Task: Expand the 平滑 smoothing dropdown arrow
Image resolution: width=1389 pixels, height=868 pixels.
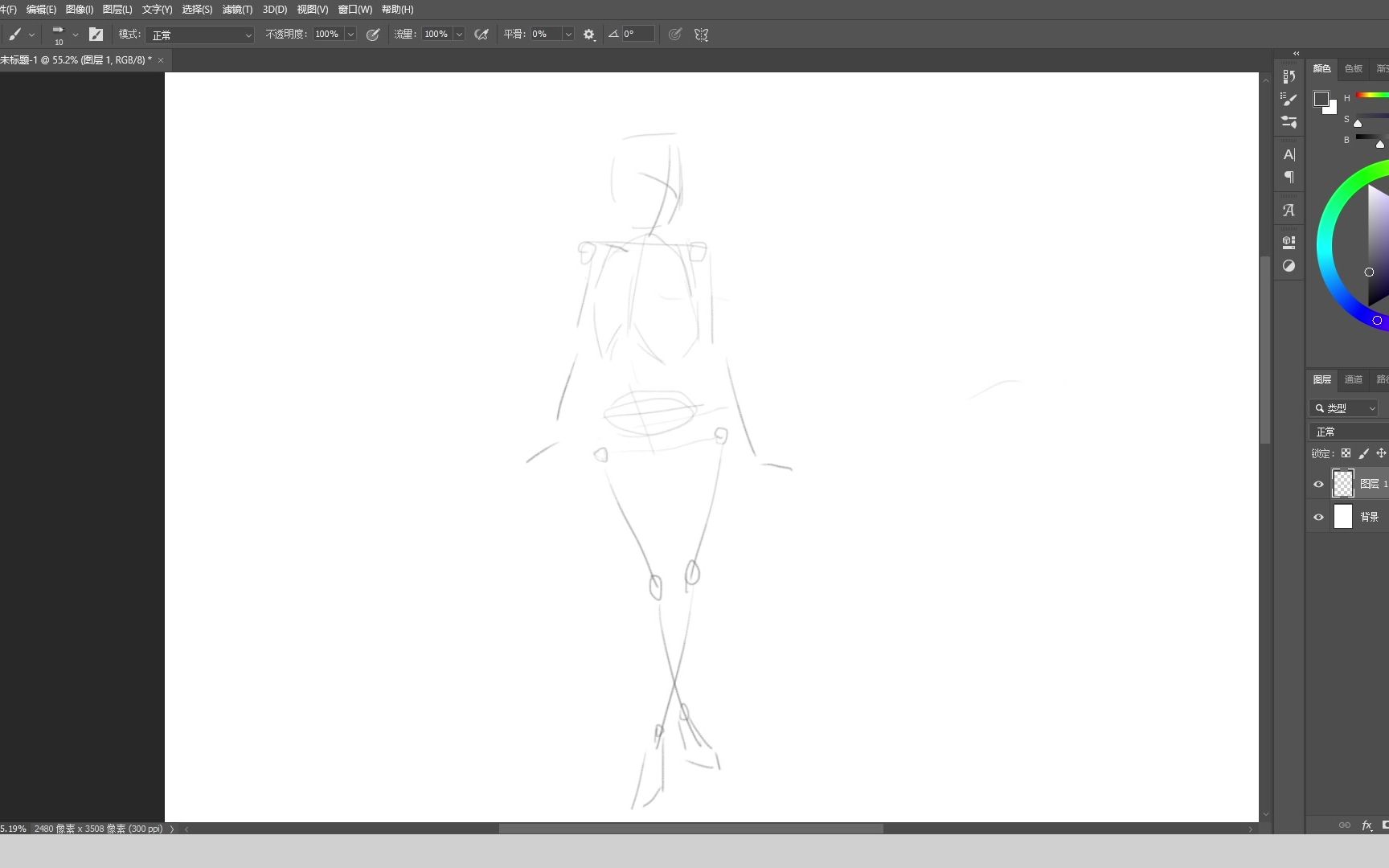Action: [x=568, y=35]
